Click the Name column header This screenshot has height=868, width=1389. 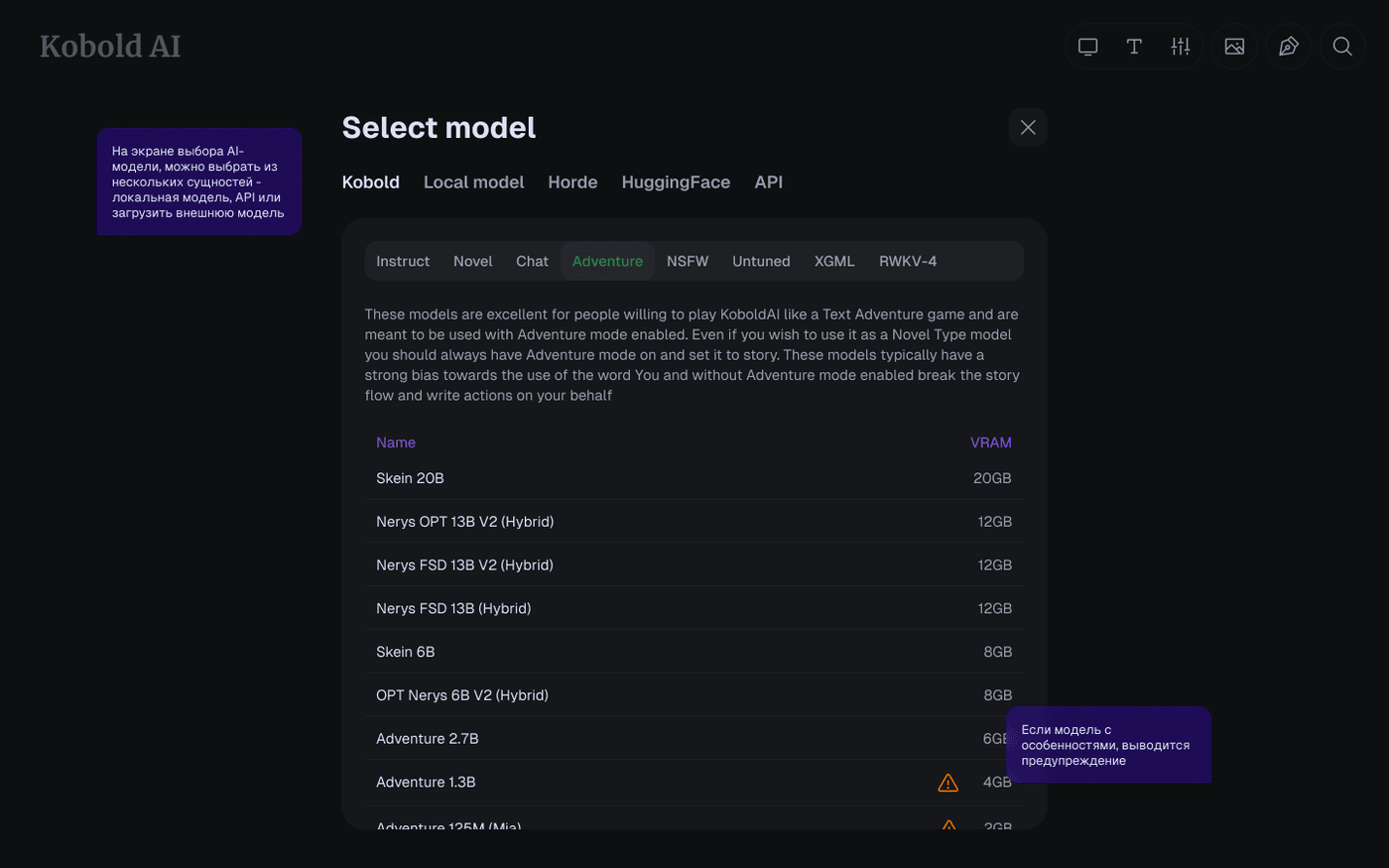(x=396, y=442)
